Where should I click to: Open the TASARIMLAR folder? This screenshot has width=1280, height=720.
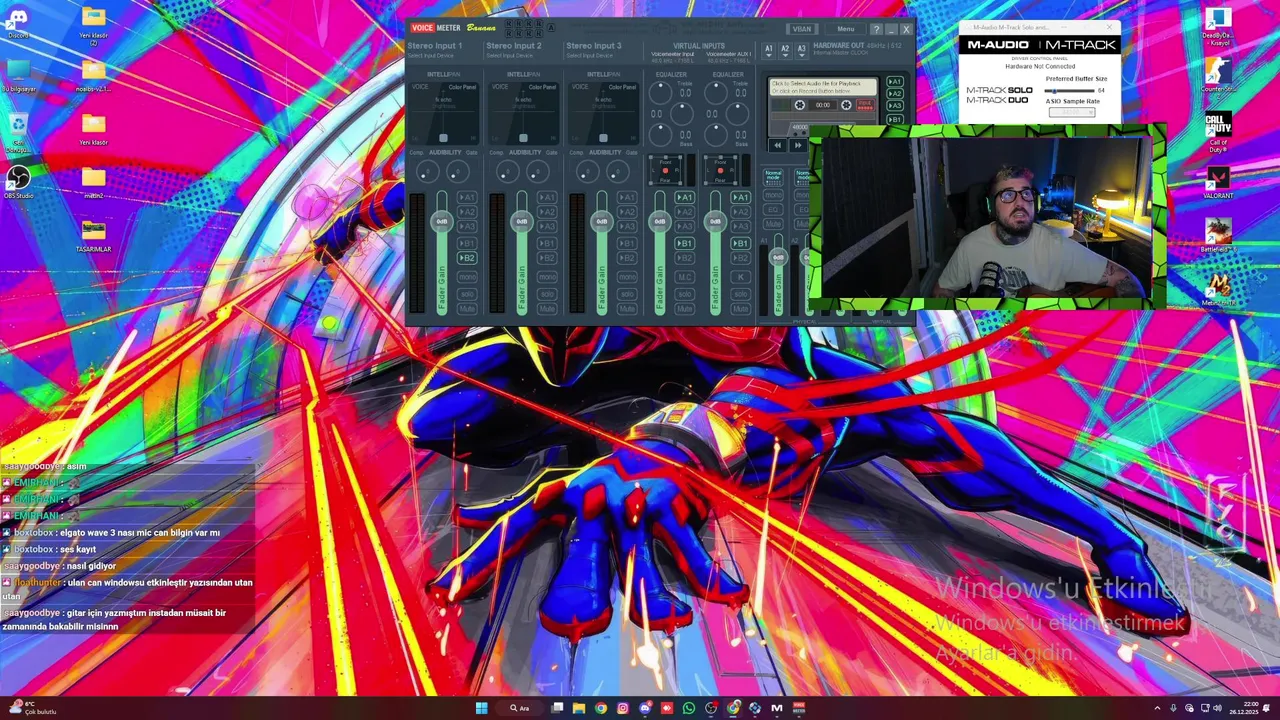click(93, 236)
